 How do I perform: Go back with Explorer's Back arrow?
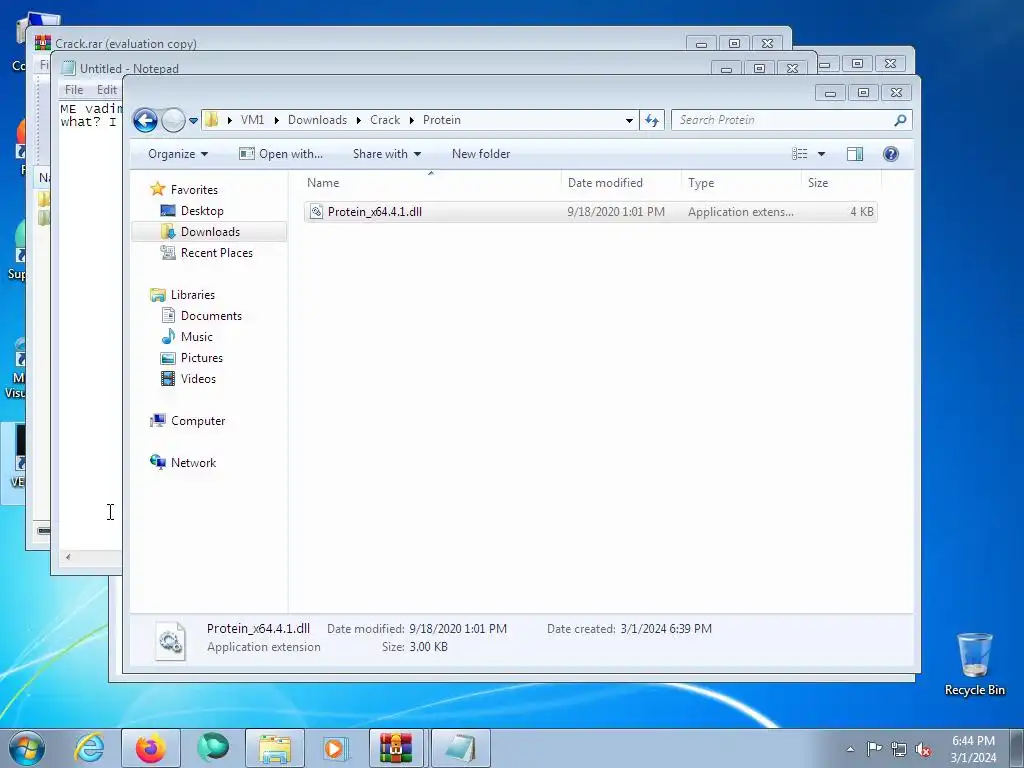click(x=145, y=120)
